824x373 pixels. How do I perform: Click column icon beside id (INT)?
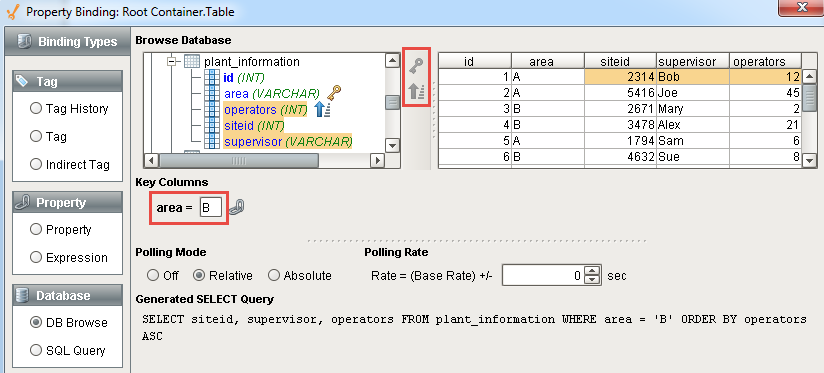click(x=212, y=78)
